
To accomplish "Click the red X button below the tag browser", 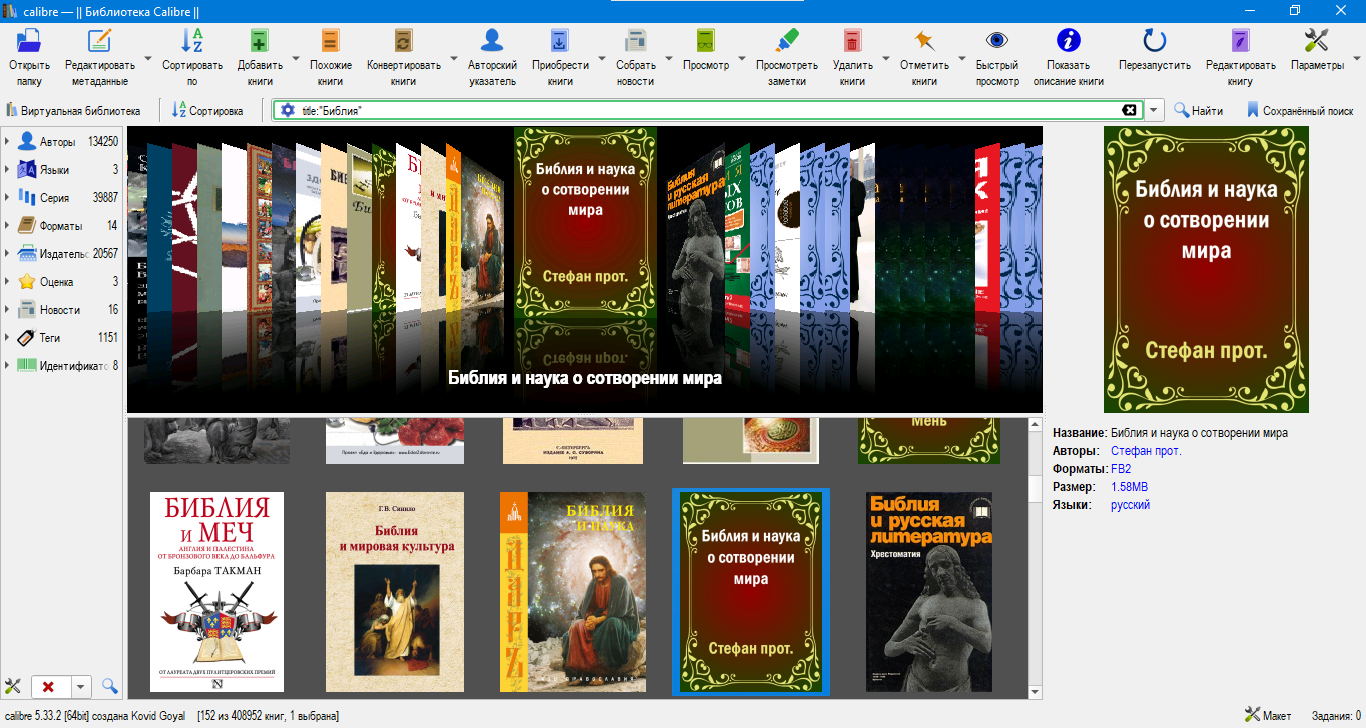I will pos(49,686).
